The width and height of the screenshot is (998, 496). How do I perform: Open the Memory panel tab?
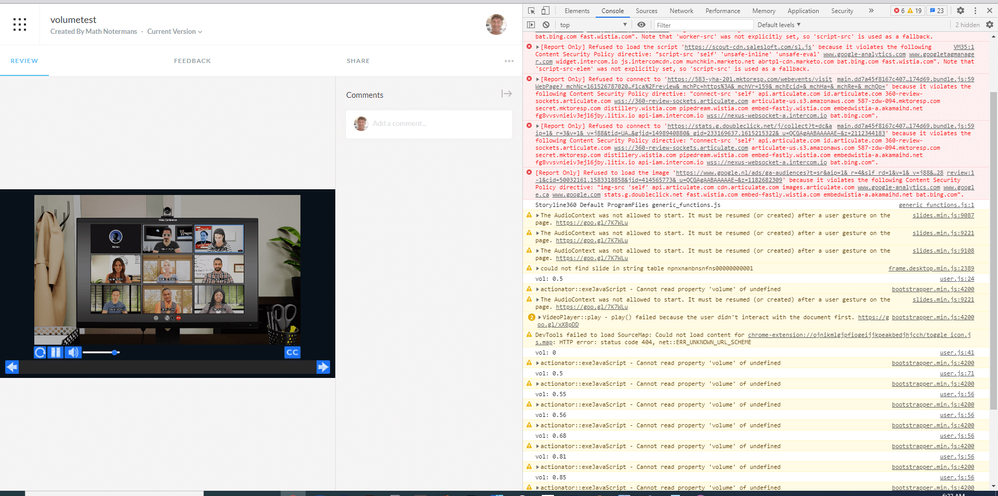tap(763, 11)
